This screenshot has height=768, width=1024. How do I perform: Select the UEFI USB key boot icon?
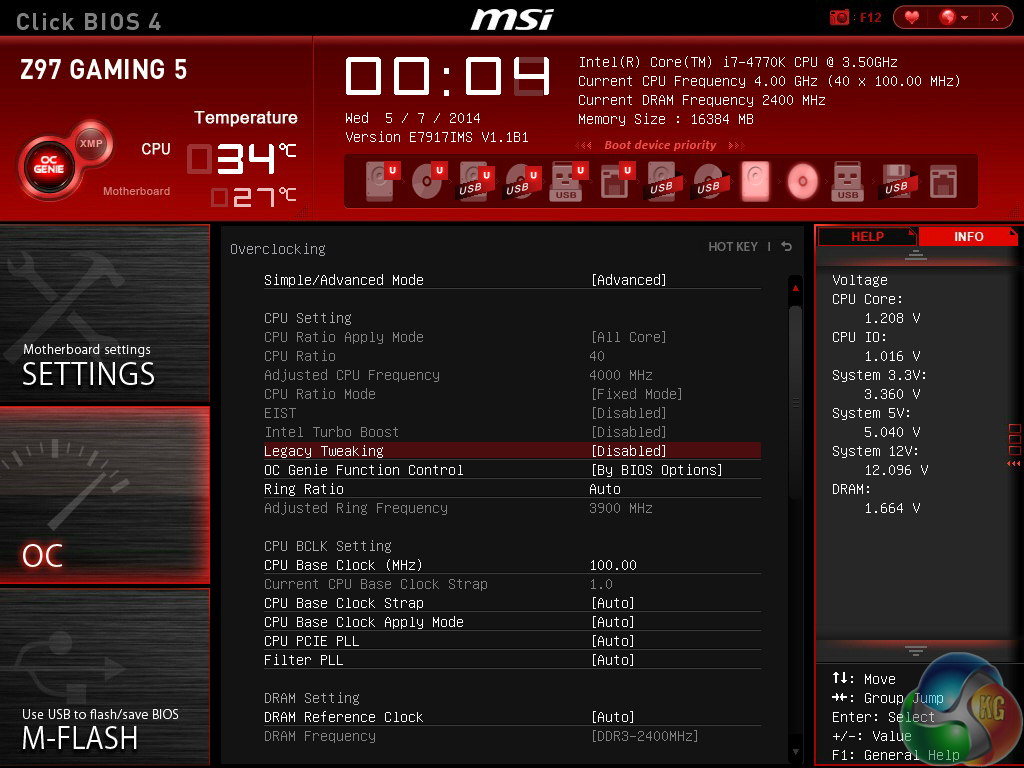[567, 180]
